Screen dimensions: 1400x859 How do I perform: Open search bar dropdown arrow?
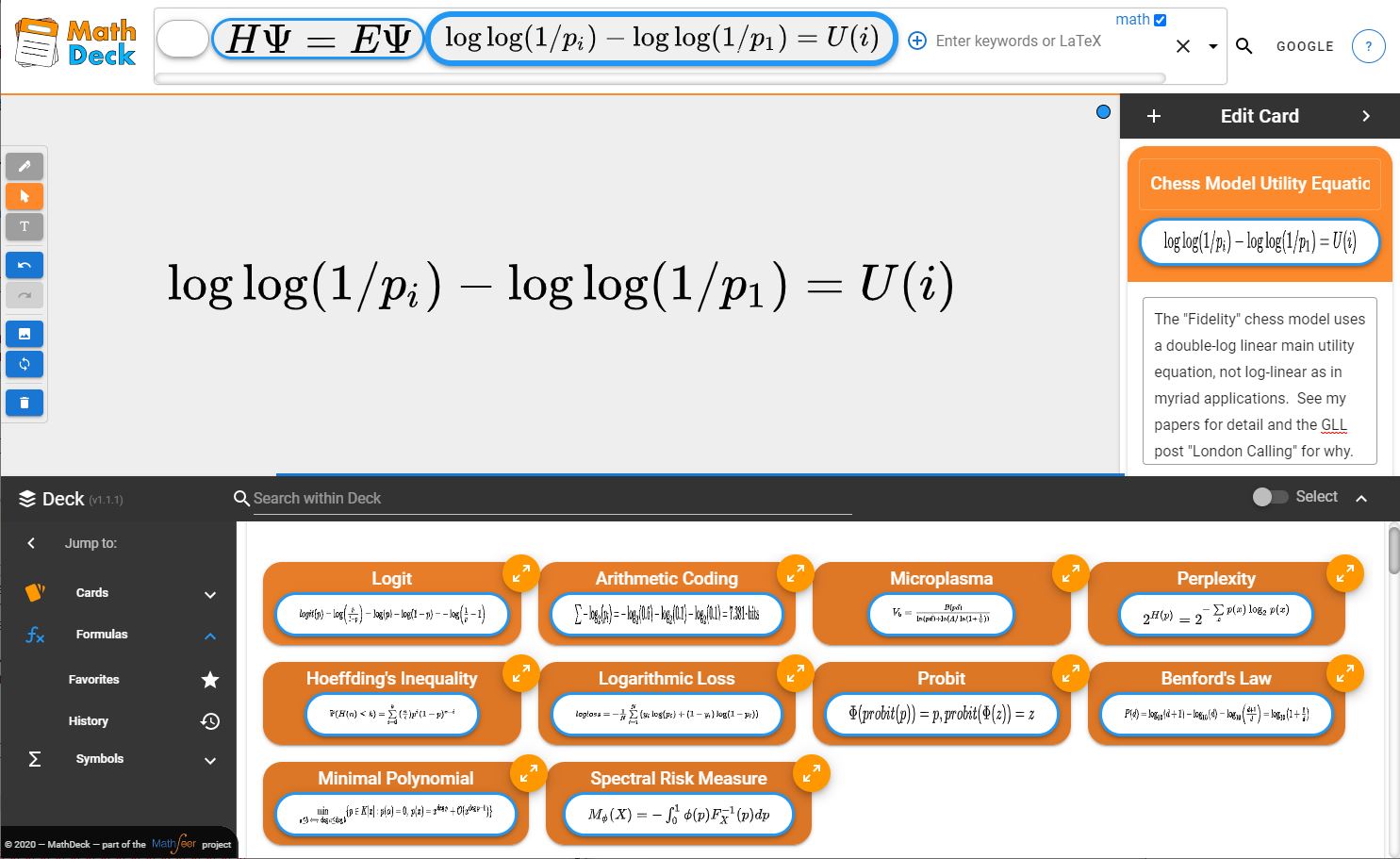[x=1213, y=46]
